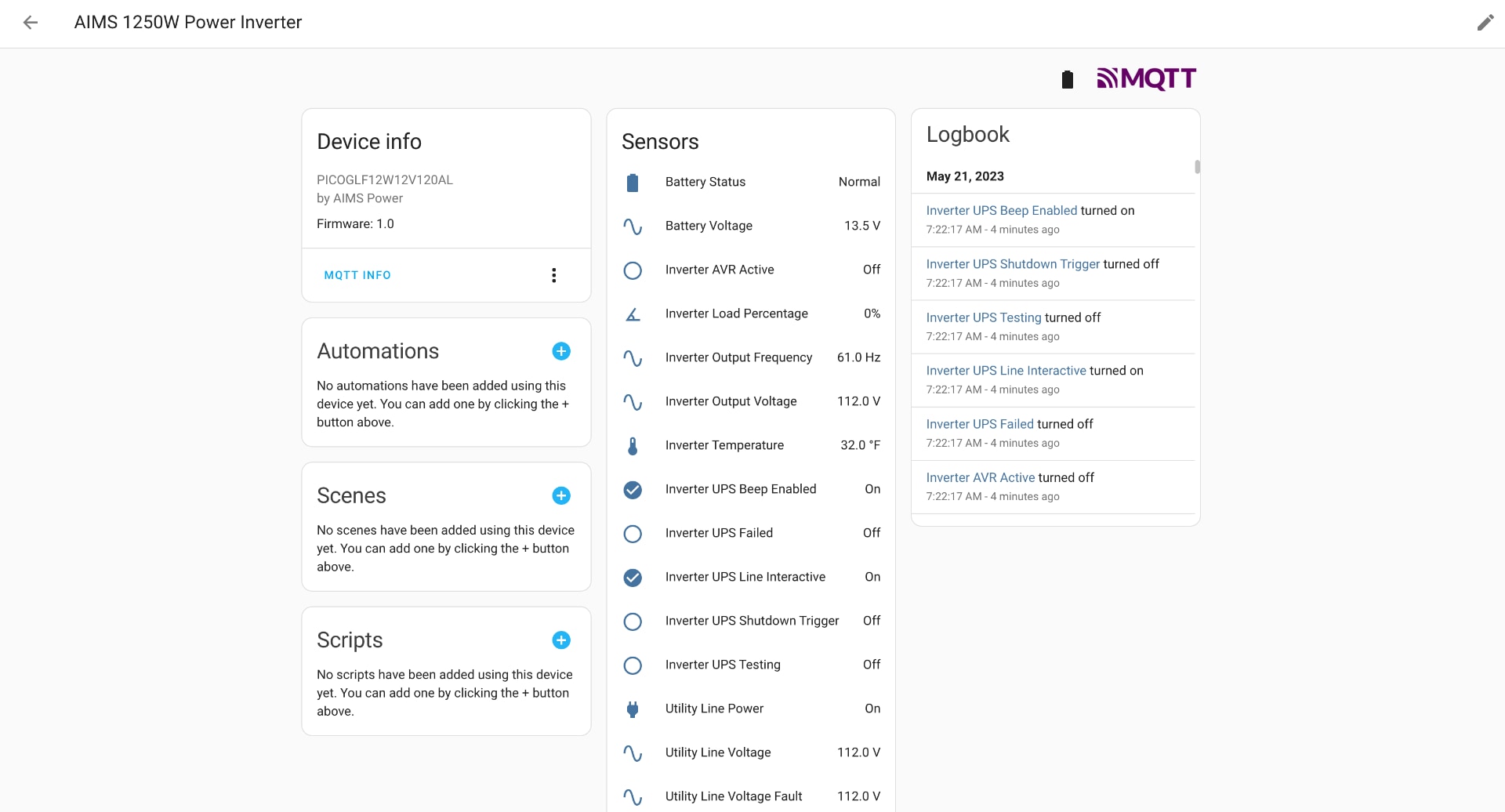Open the Inverter Output Frequency sensor row
This screenshot has height=812, width=1505.
(750, 357)
